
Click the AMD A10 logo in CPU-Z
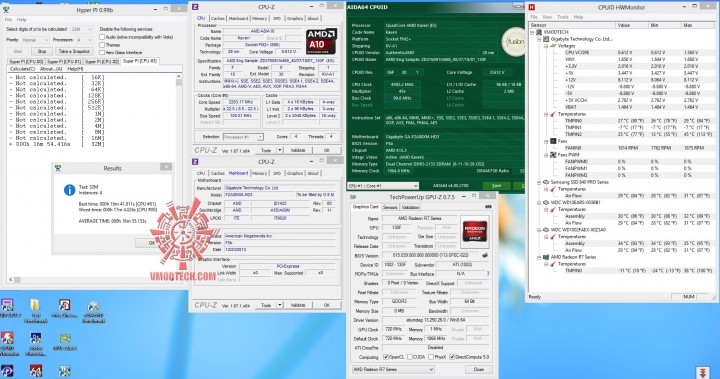click(x=321, y=40)
